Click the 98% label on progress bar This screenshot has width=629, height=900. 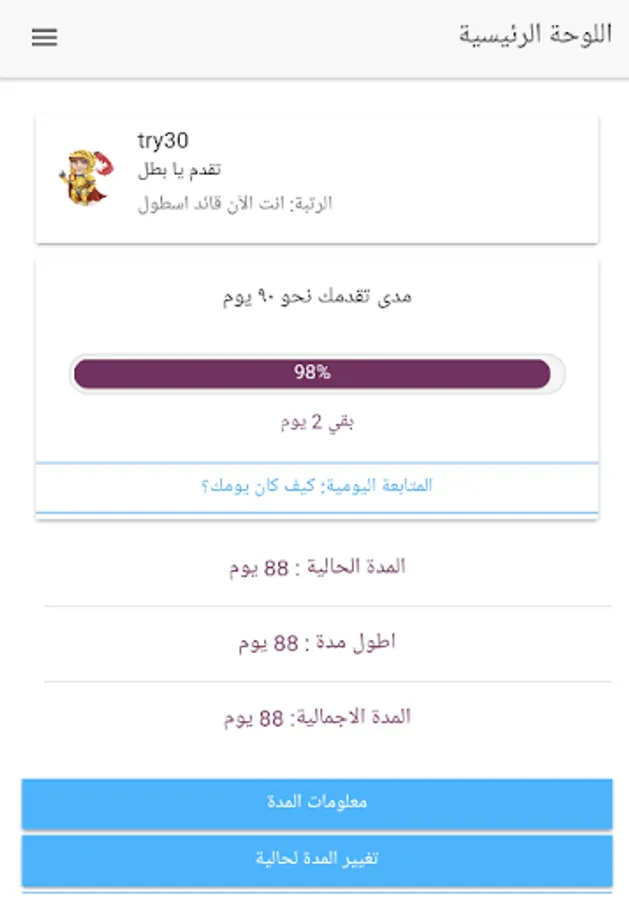pyautogui.click(x=312, y=373)
